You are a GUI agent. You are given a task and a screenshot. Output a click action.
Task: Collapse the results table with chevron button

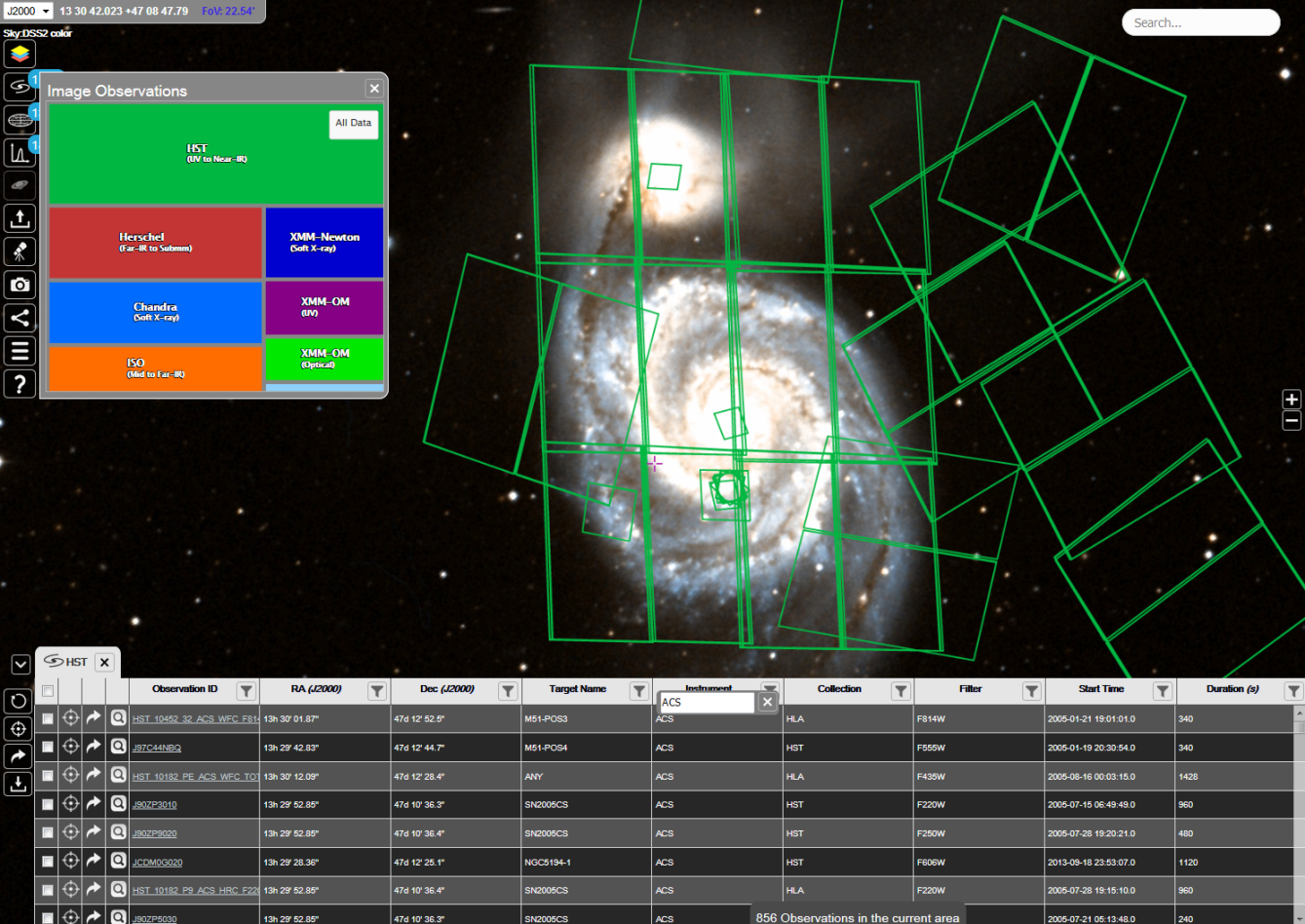click(x=19, y=664)
